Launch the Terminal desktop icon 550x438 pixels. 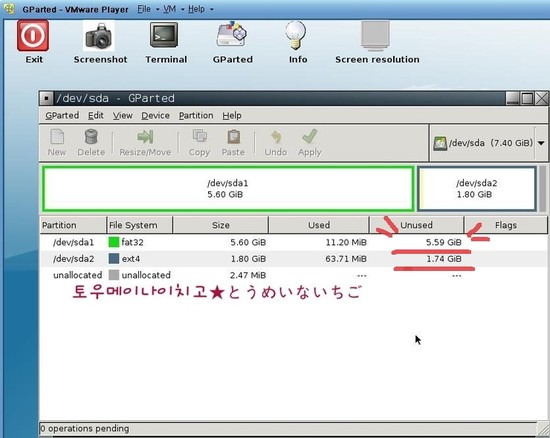point(164,35)
